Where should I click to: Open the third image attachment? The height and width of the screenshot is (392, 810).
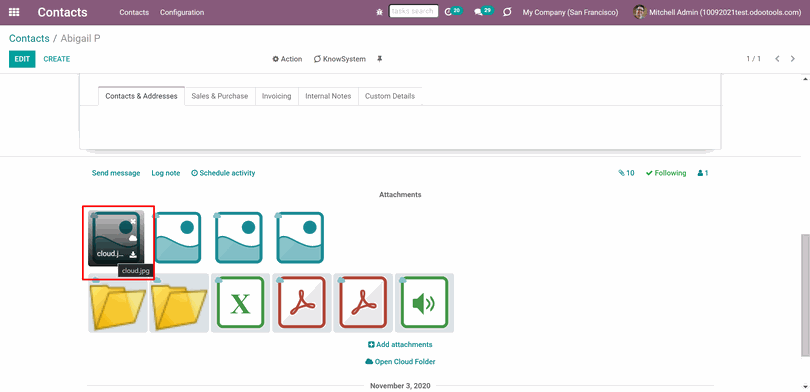[x=239, y=238]
